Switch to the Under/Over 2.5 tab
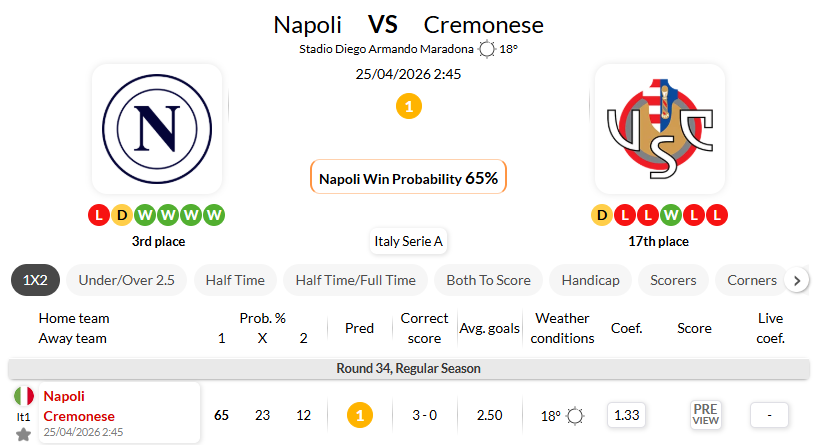The height and width of the screenshot is (445, 817). (x=126, y=280)
